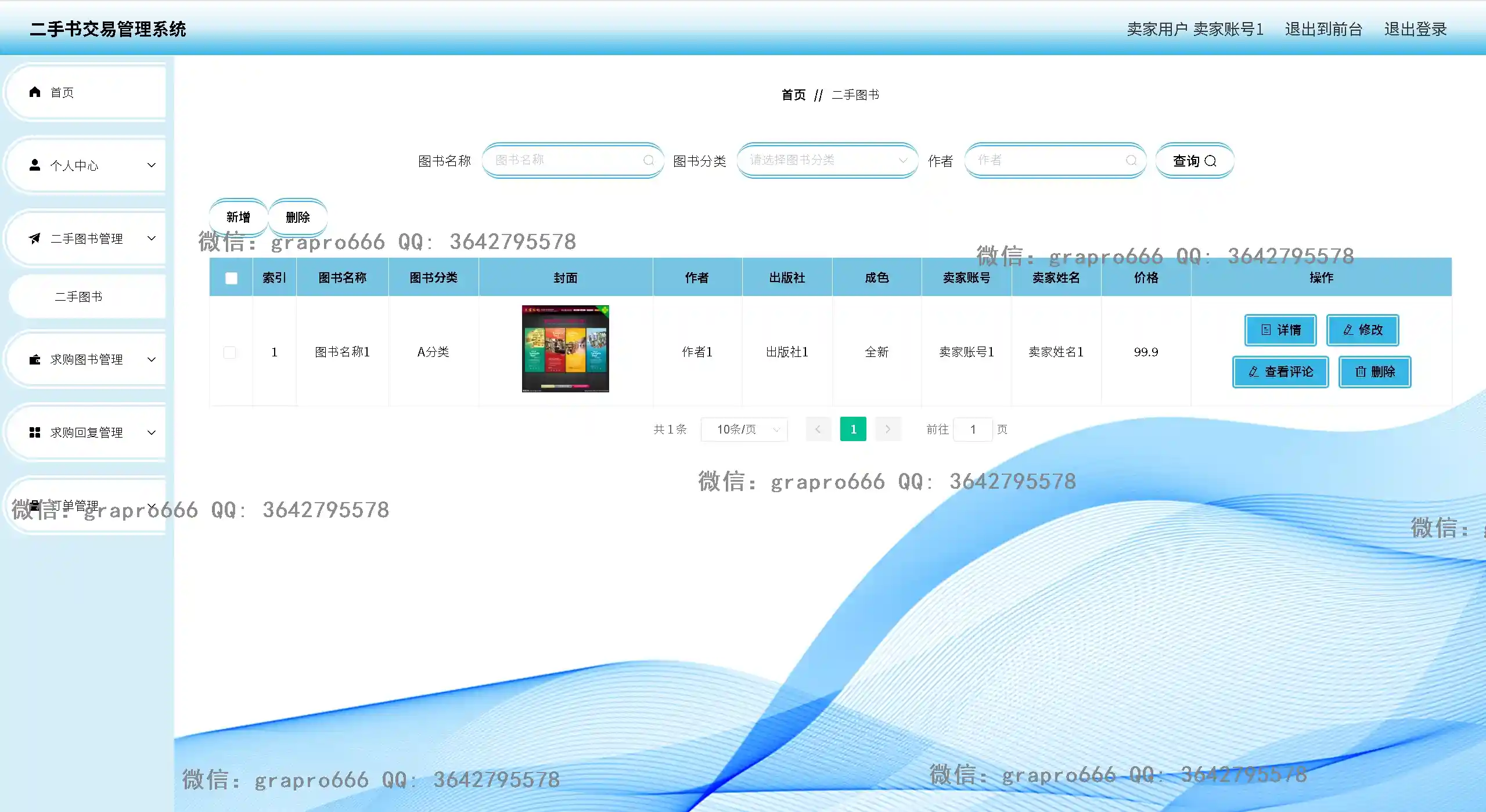Click the book cover thumbnail

tap(565, 349)
